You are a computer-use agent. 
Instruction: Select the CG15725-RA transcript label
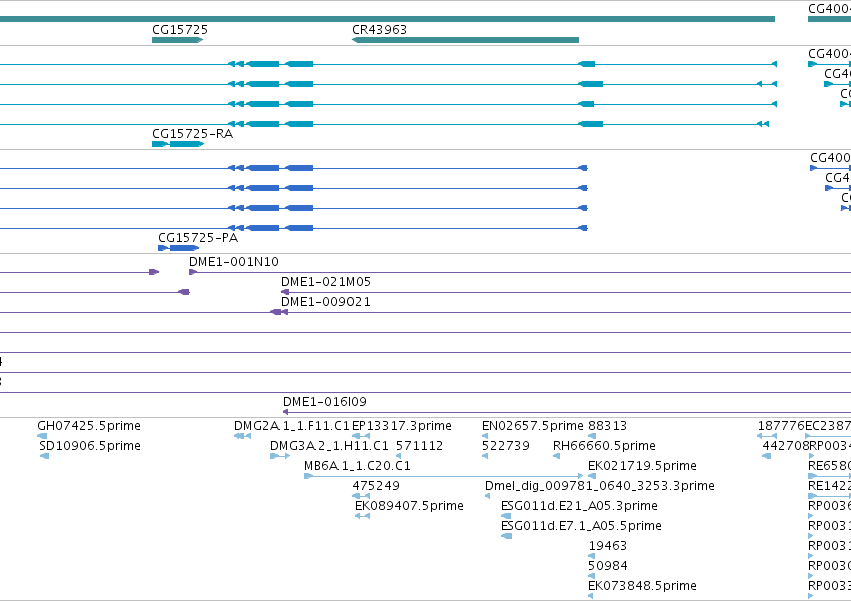point(193,134)
